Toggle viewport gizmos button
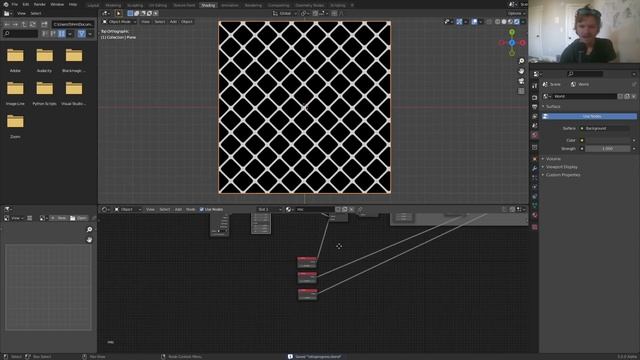The height and width of the screenshot is (360, 640). [x=459, y=22]
